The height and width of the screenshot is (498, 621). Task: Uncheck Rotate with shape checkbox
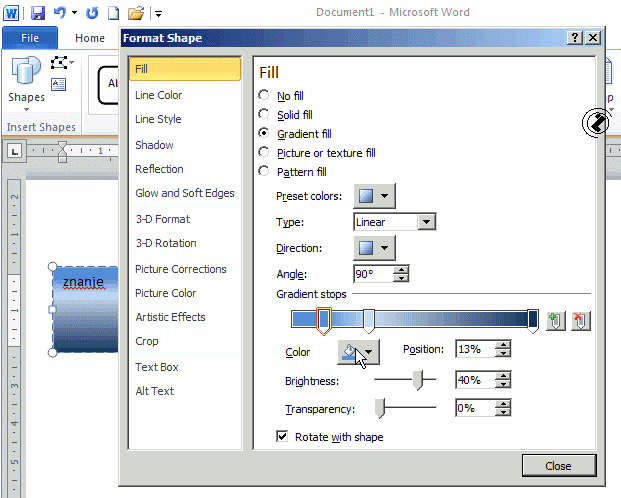point(282,437)
